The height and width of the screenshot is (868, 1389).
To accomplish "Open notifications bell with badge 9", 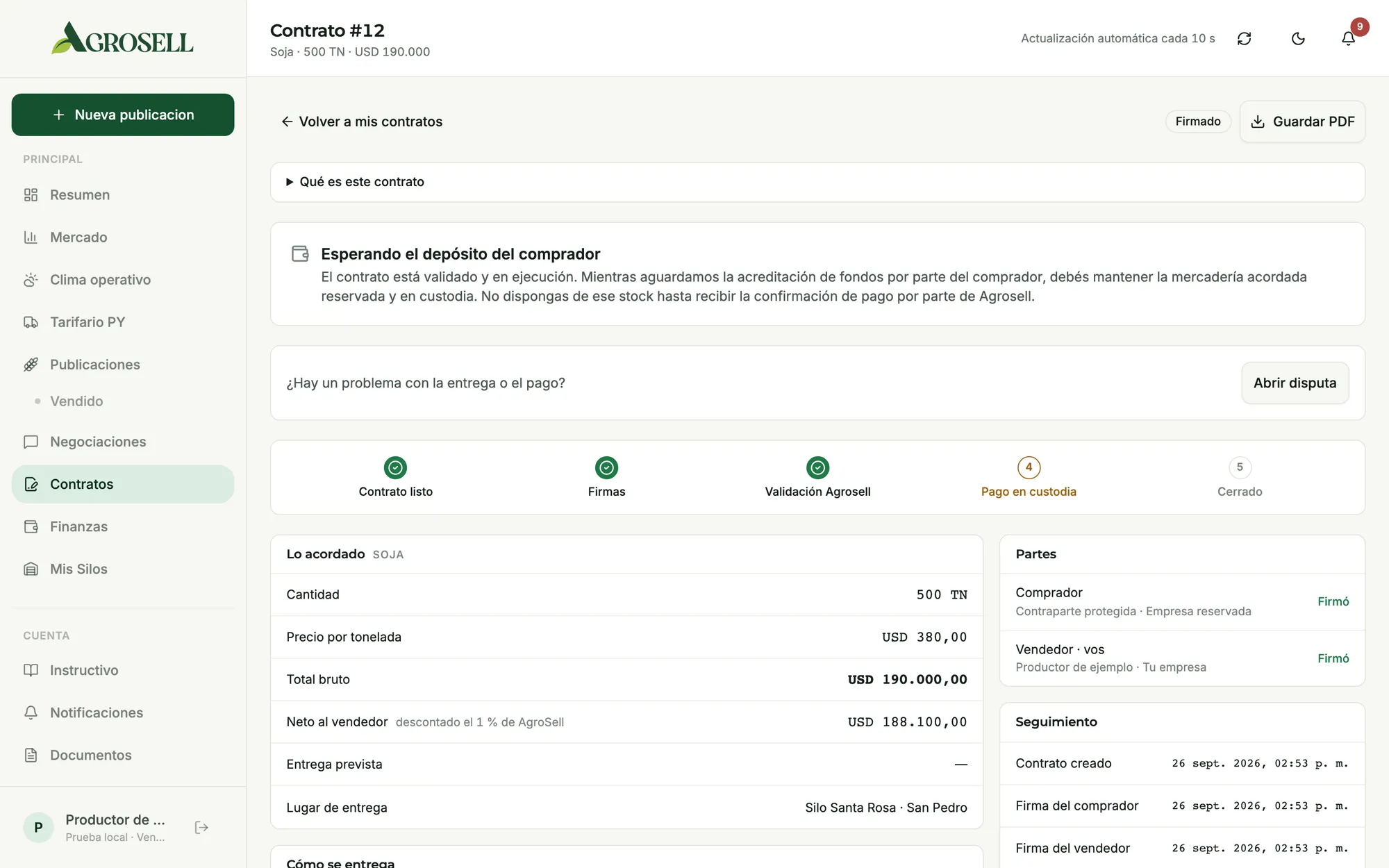I will pos(1348,38).
